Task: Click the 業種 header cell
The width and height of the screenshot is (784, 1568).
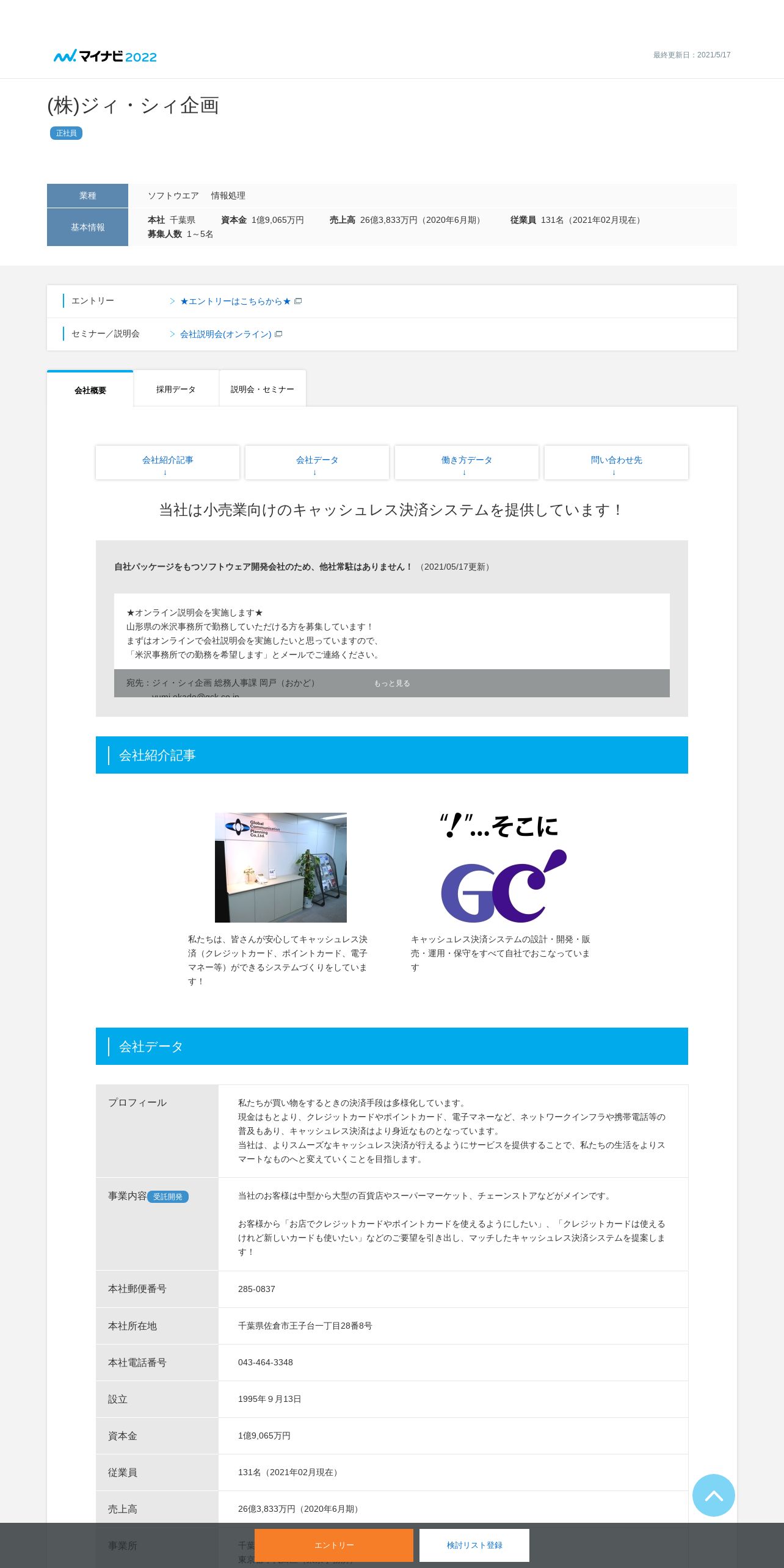Action: coord(87,195)
